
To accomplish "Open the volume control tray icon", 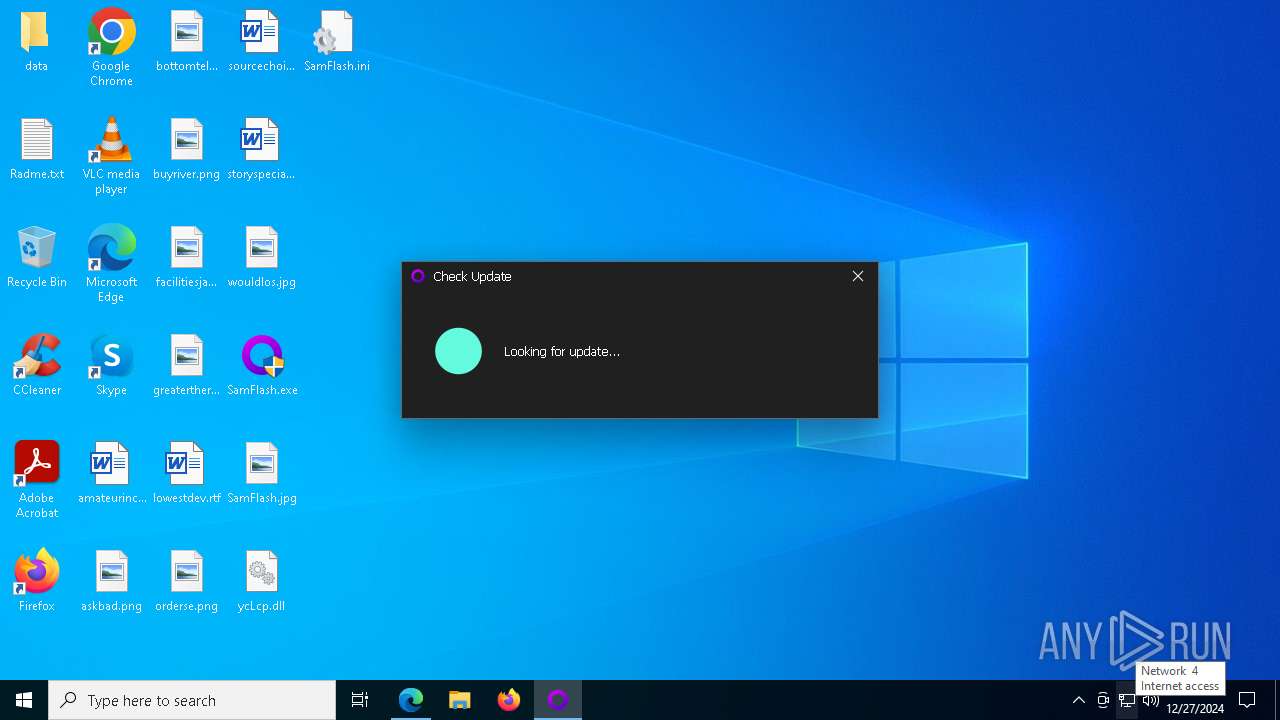I will [1151, 700].
